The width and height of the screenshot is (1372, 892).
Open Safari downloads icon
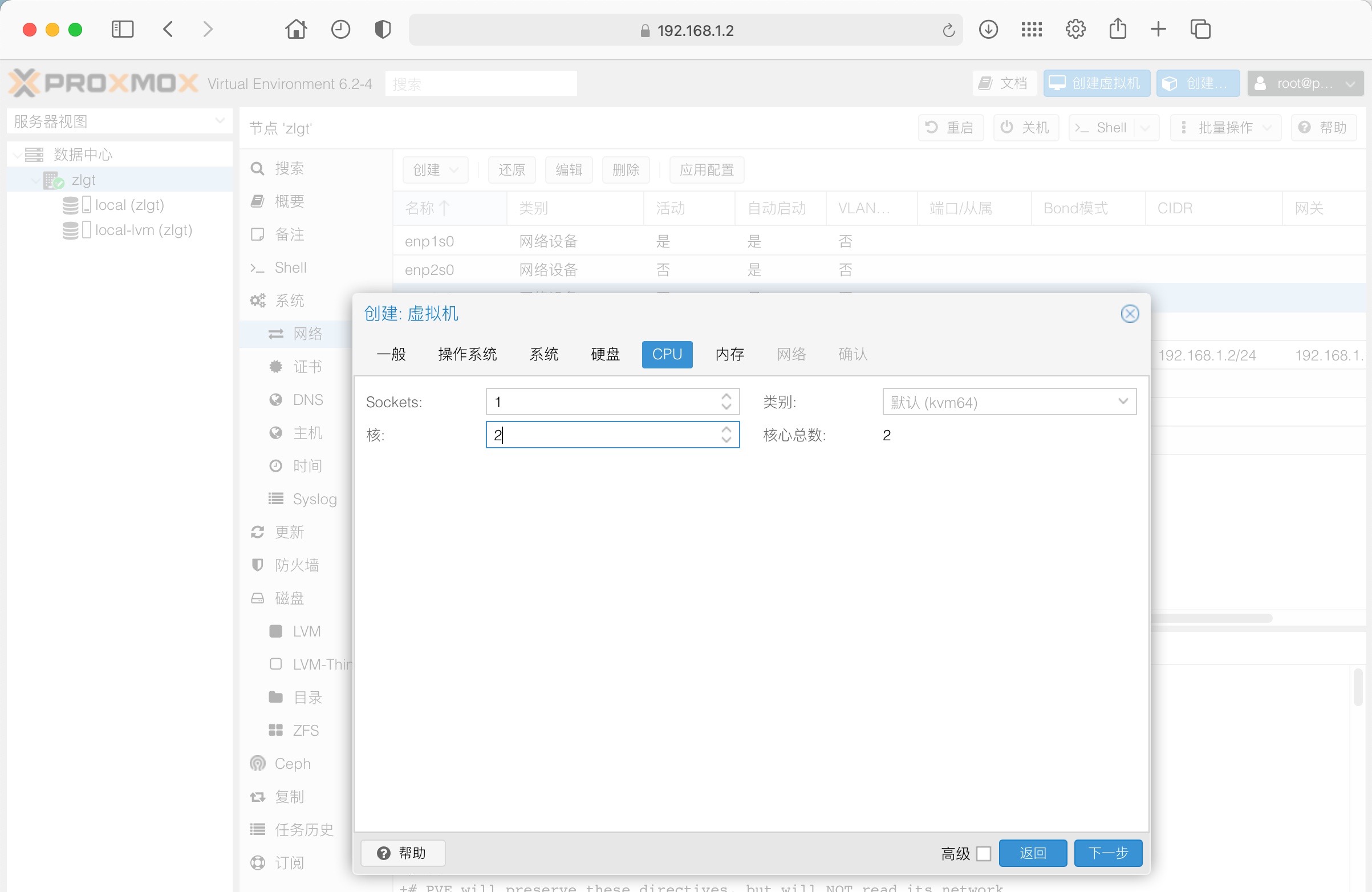tap(988, 29)
